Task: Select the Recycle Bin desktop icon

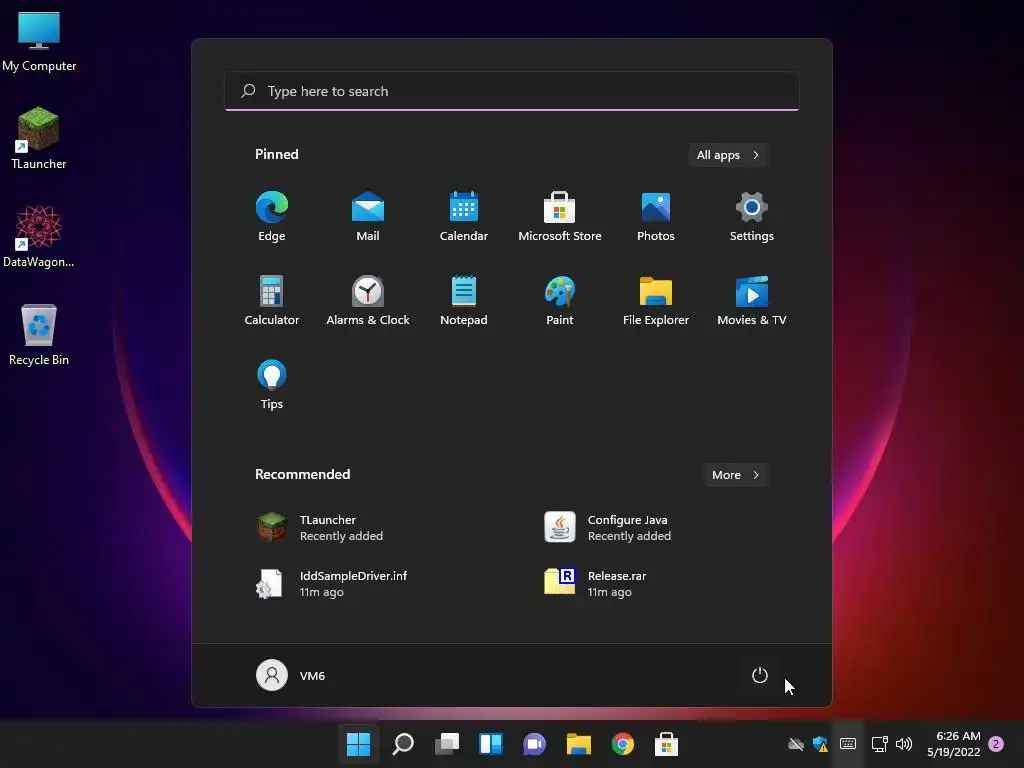Action: (x=39, y=334)
